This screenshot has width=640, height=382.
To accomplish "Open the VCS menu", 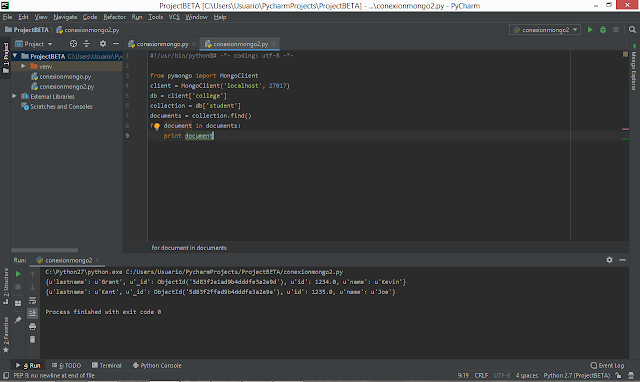I will [x=174, y=17].
